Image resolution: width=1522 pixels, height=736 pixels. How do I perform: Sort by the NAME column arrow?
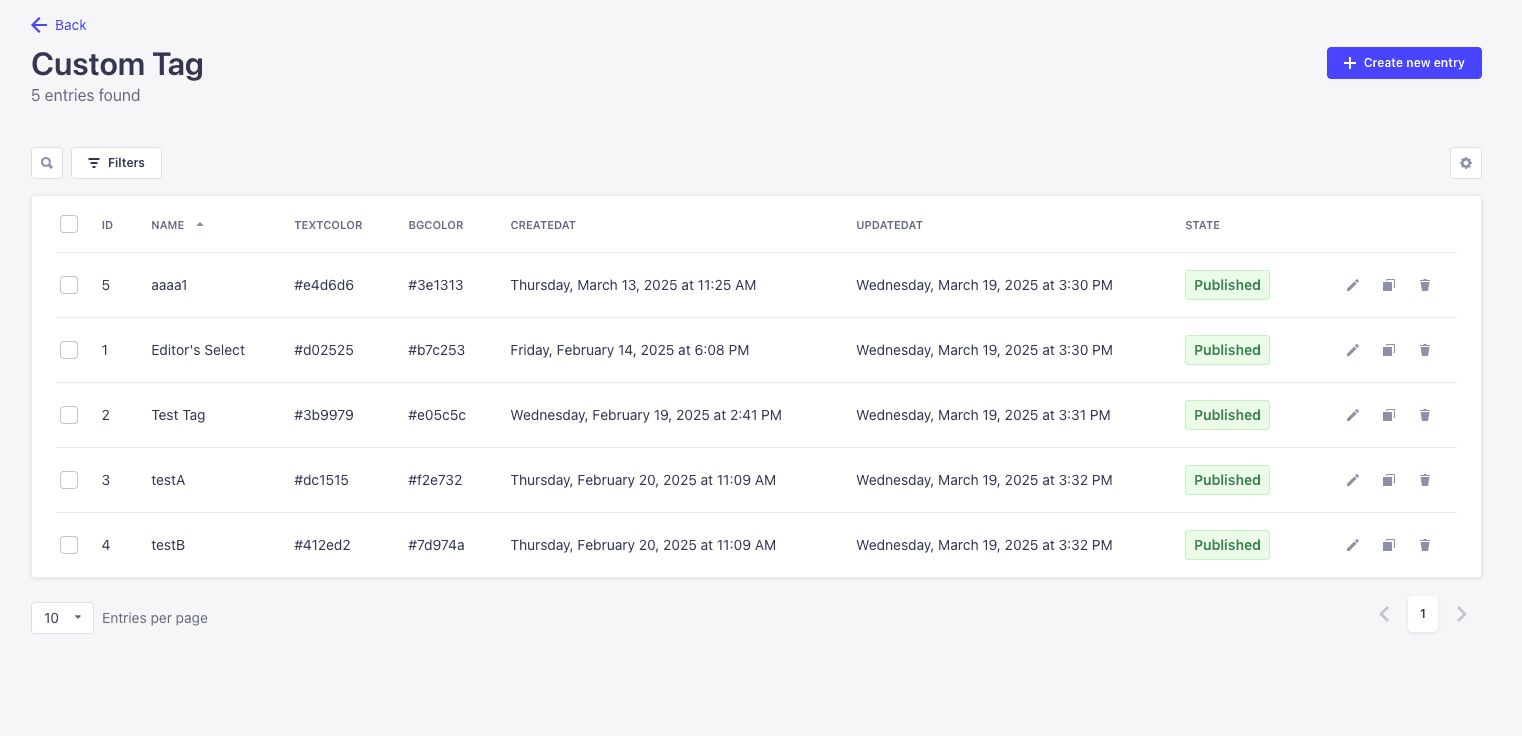(200, 225)
